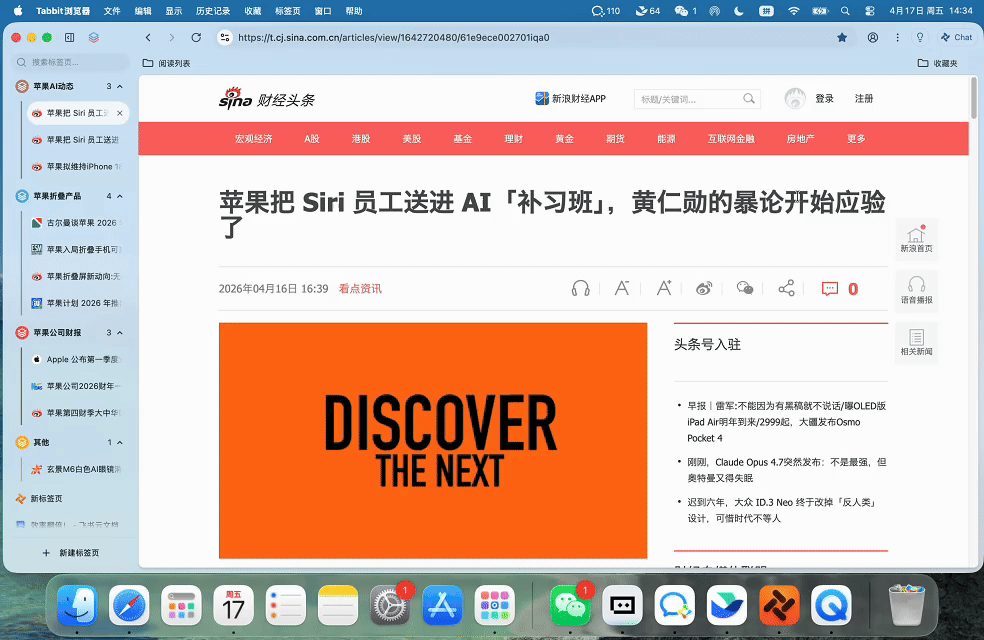Open the tab groups layers icon

coord(94,38)
